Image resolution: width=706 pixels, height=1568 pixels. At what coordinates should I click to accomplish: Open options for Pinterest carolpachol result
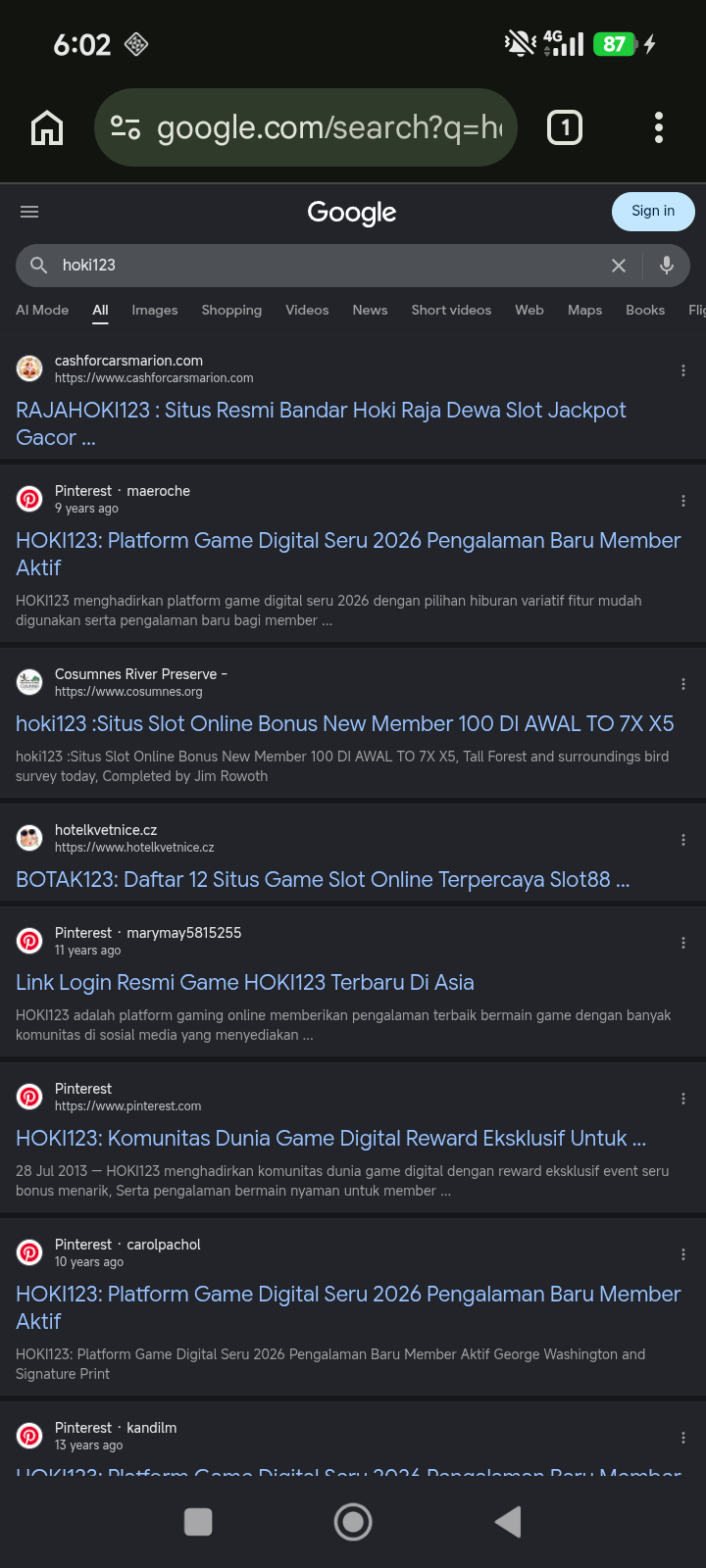(683, 1254)
